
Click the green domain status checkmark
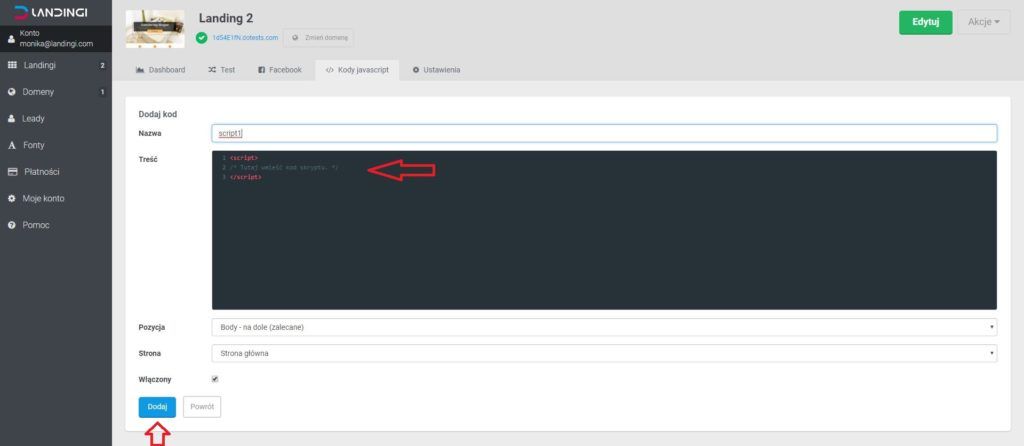[x=202, y=38]
